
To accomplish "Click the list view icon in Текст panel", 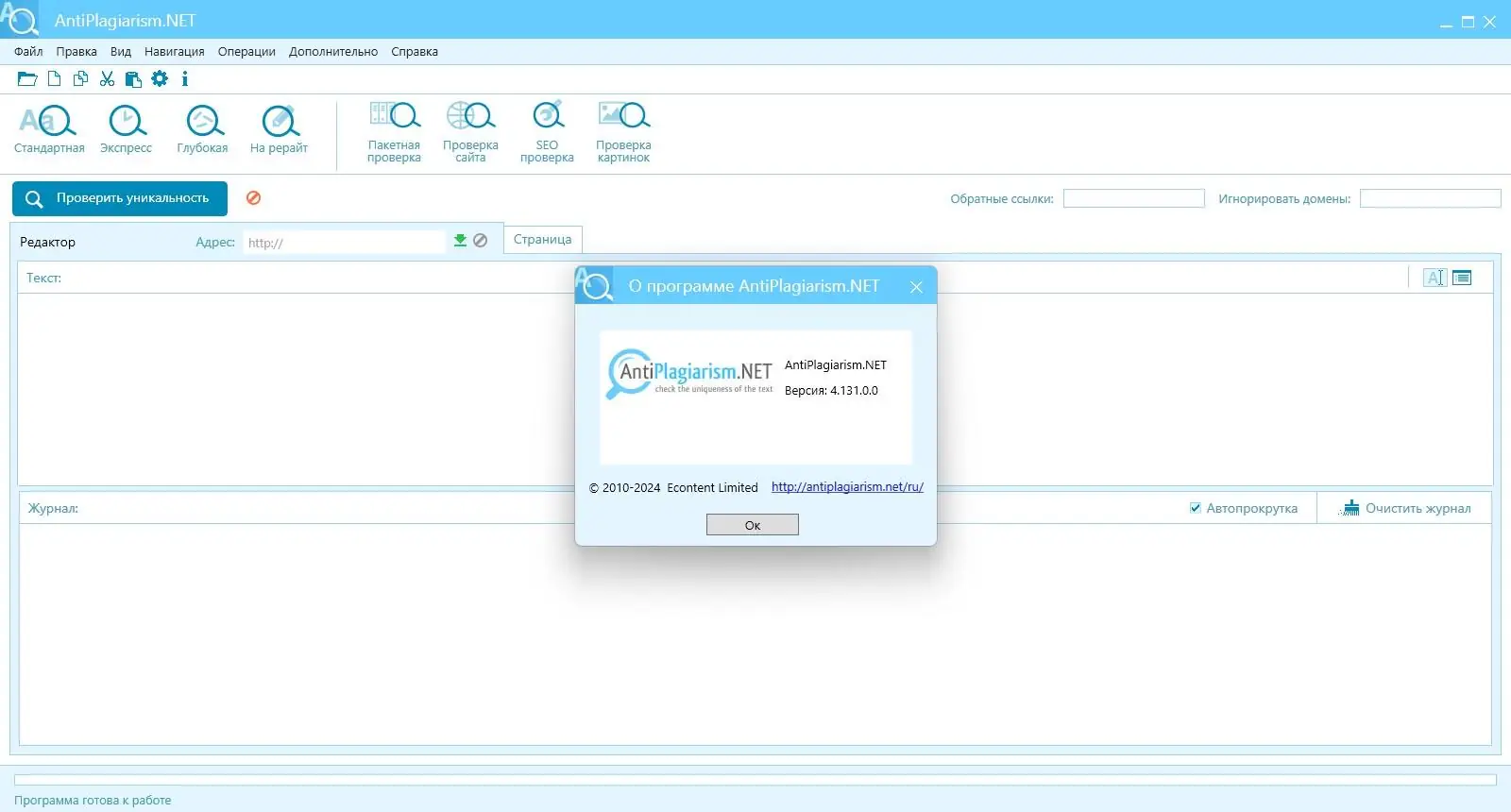I will (1462, 278).
